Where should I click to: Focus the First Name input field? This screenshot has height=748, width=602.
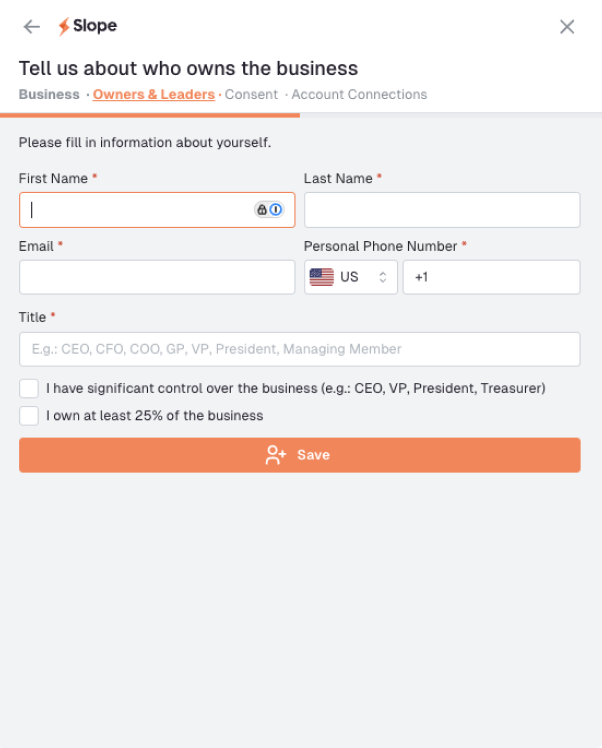pos(135,210)
